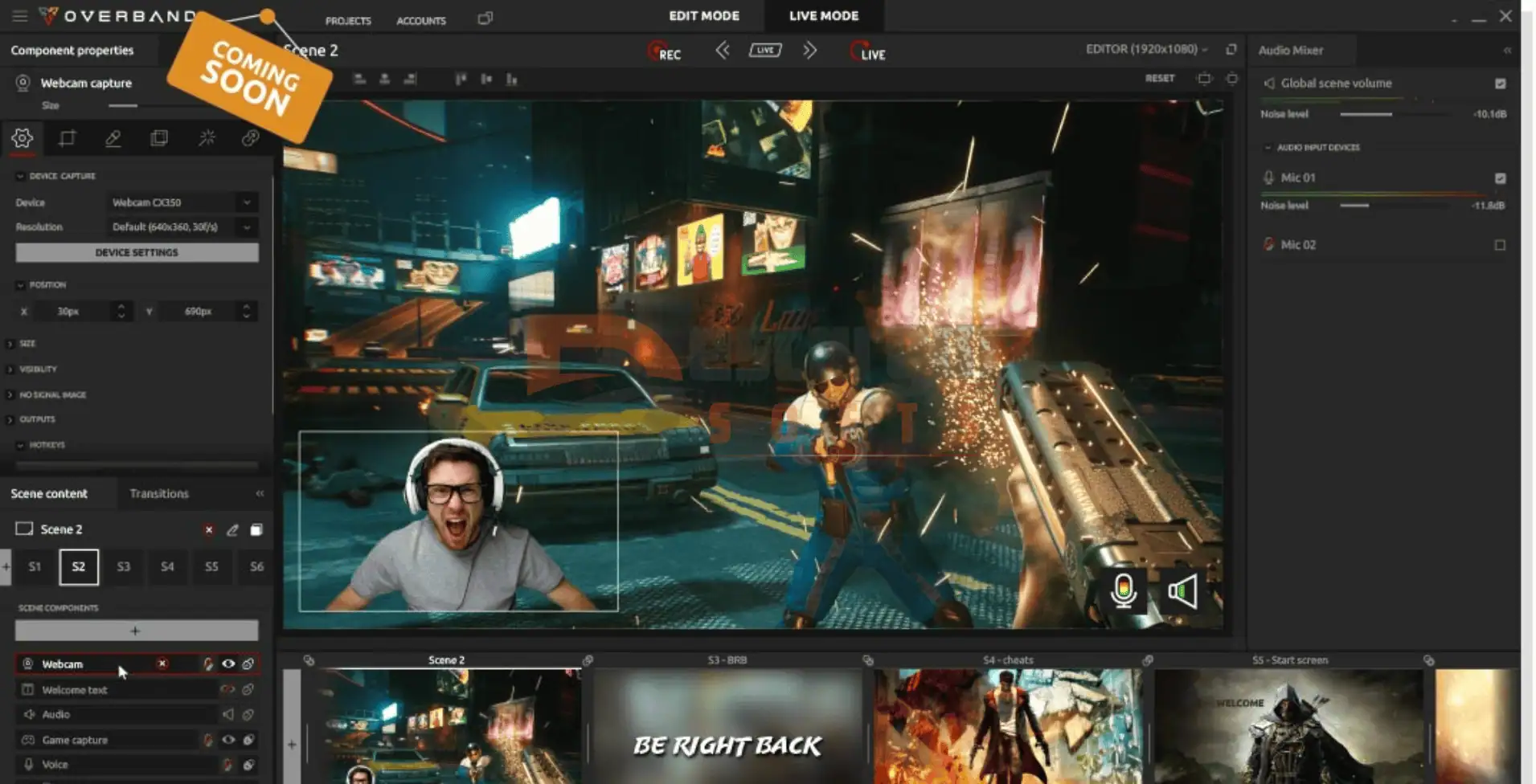Pop out the editor window icon
The height and width of the screenshot is (784, 1536).
point(1231,50)
